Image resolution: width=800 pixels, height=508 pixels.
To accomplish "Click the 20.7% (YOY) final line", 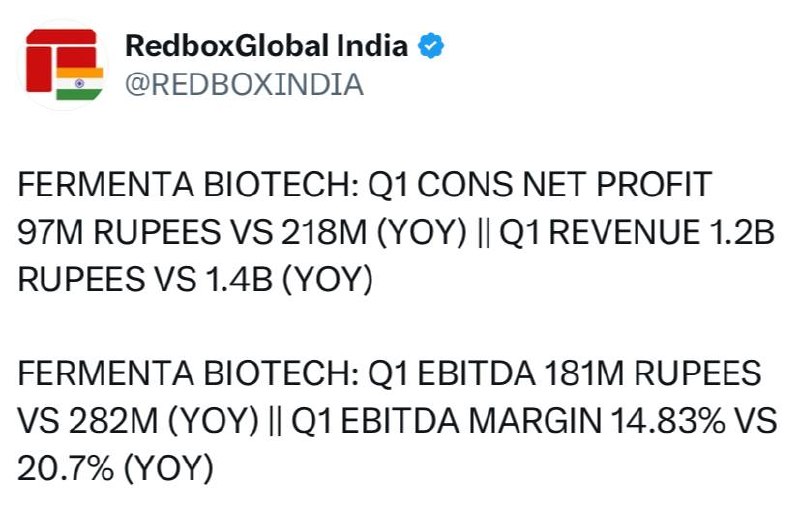I will coord(115,469).
